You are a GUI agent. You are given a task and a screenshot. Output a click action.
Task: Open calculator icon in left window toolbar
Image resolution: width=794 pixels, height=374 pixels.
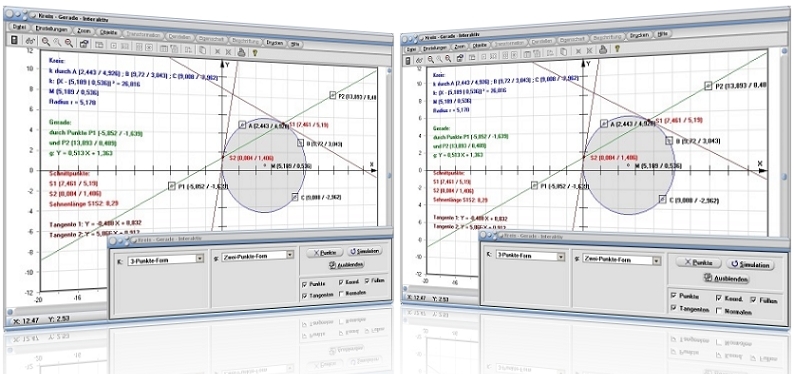coord(14,40)
